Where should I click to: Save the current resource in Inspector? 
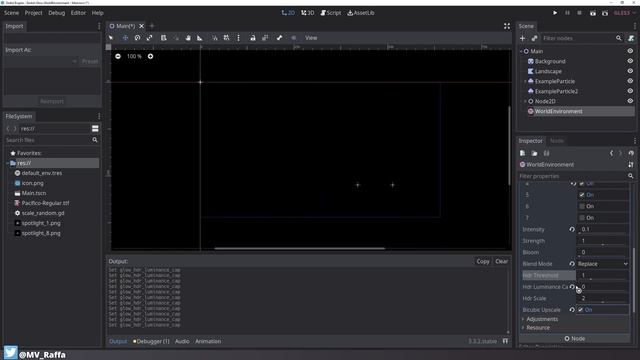coord(546,153)
